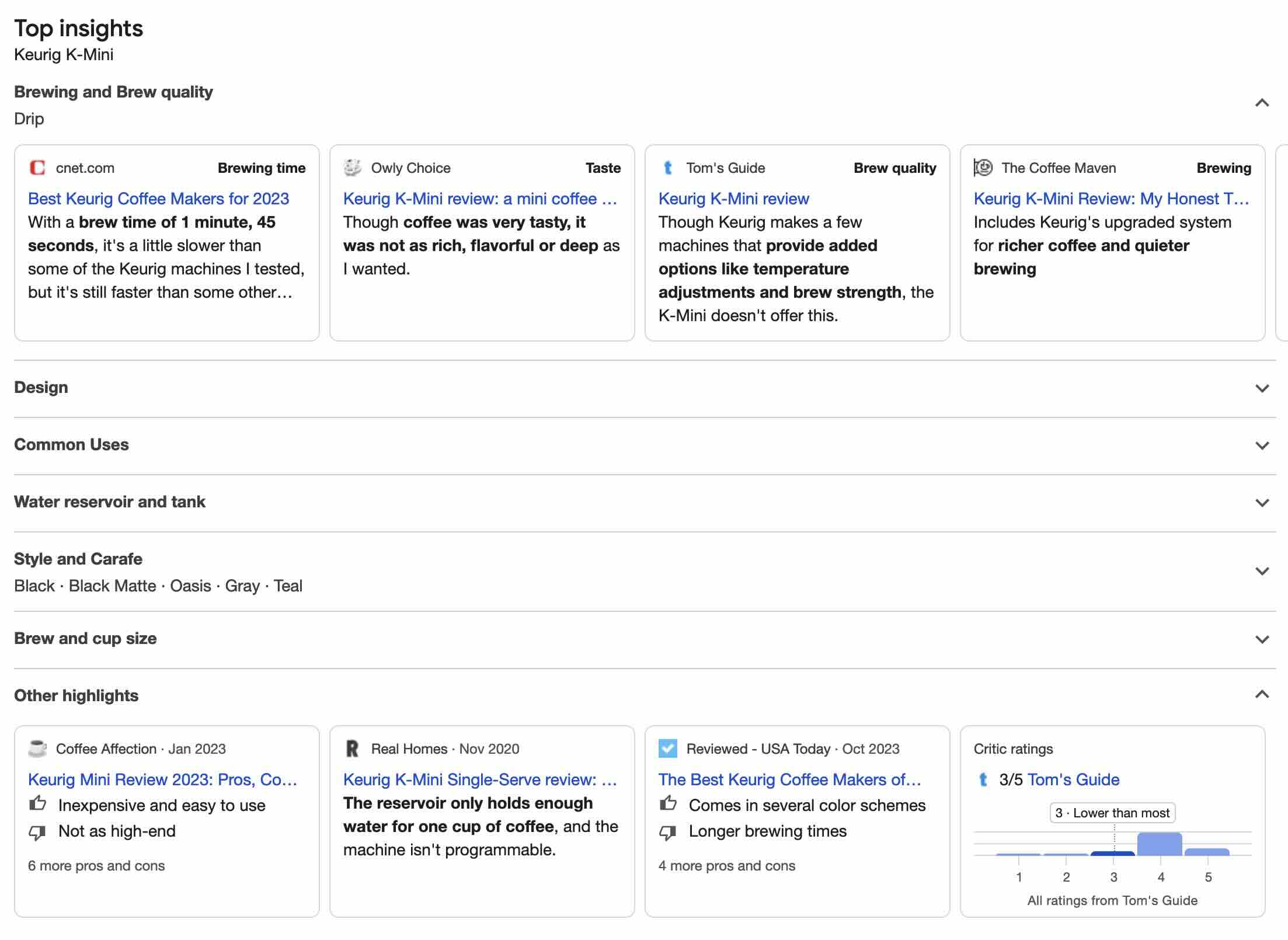The image size is (1288, 940).
Task: Click thumbs-down icon beside Not as high-end
Action: tap(37, 833)
